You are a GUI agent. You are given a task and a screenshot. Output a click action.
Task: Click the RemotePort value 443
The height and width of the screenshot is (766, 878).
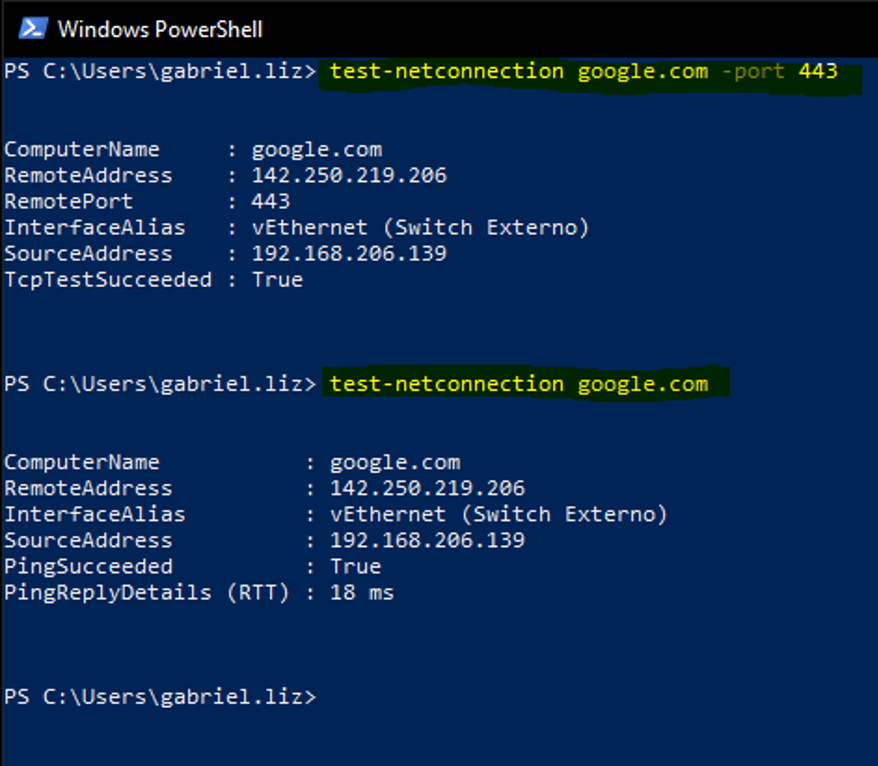pyautogui.click(x=271, y=202)
